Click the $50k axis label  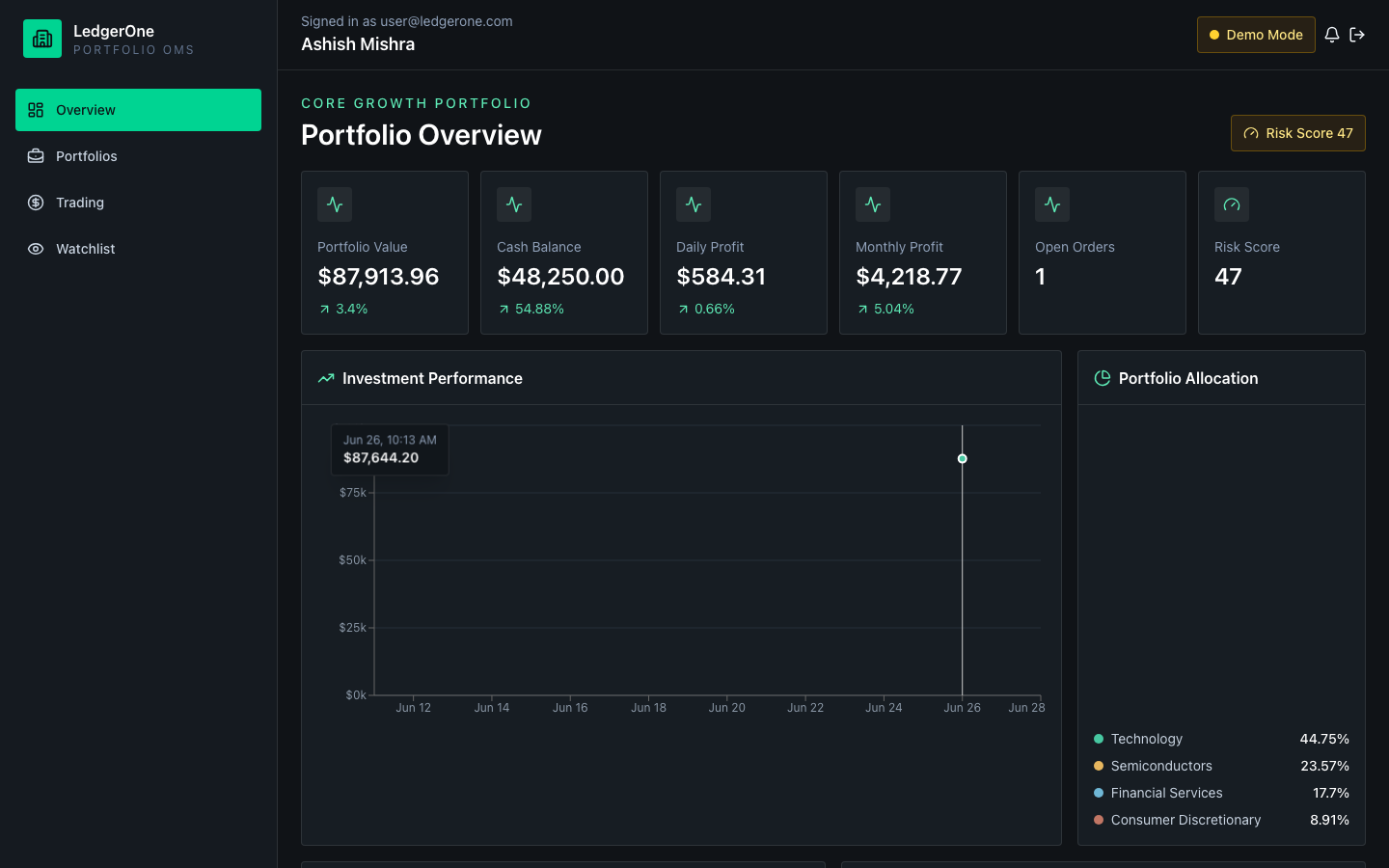[x=352, y=560]
